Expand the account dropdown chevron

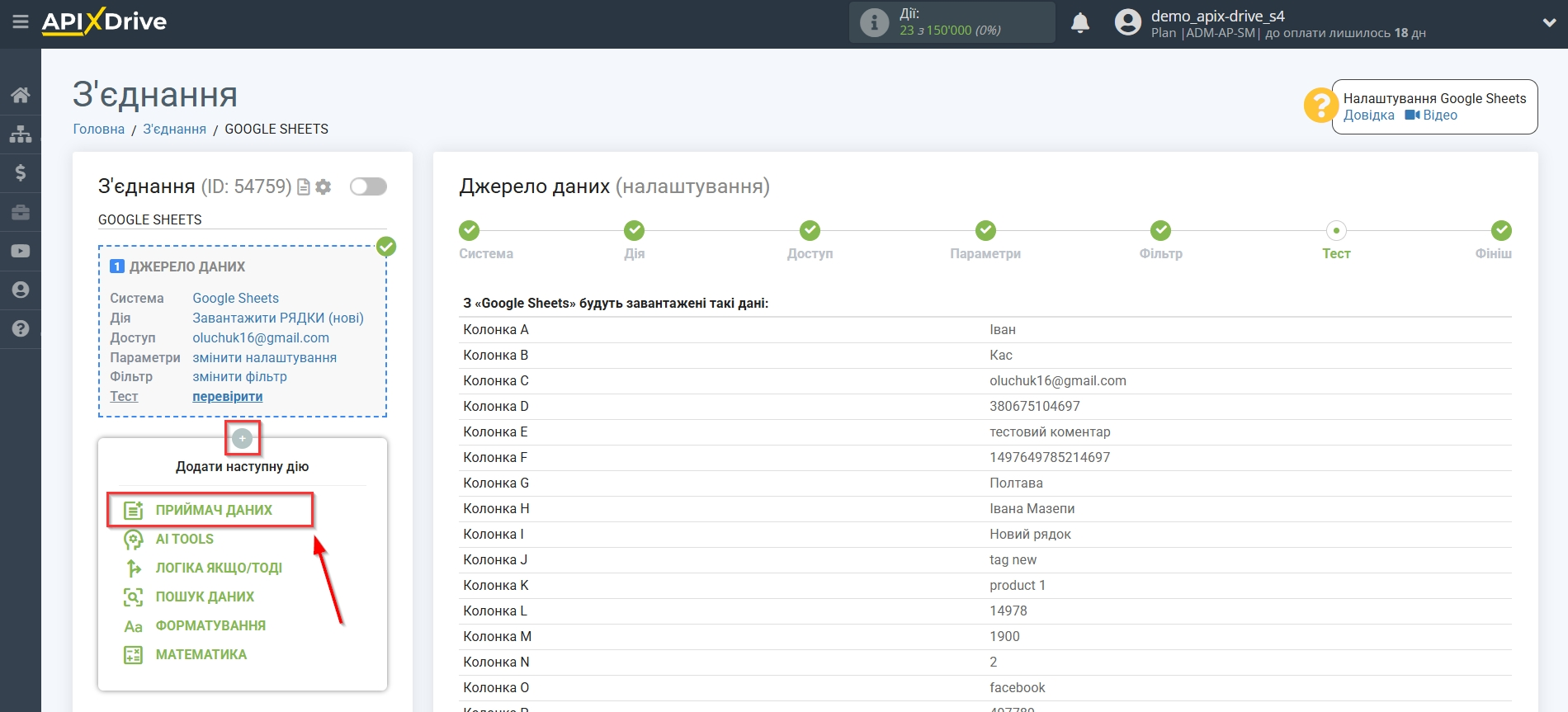1549,23
